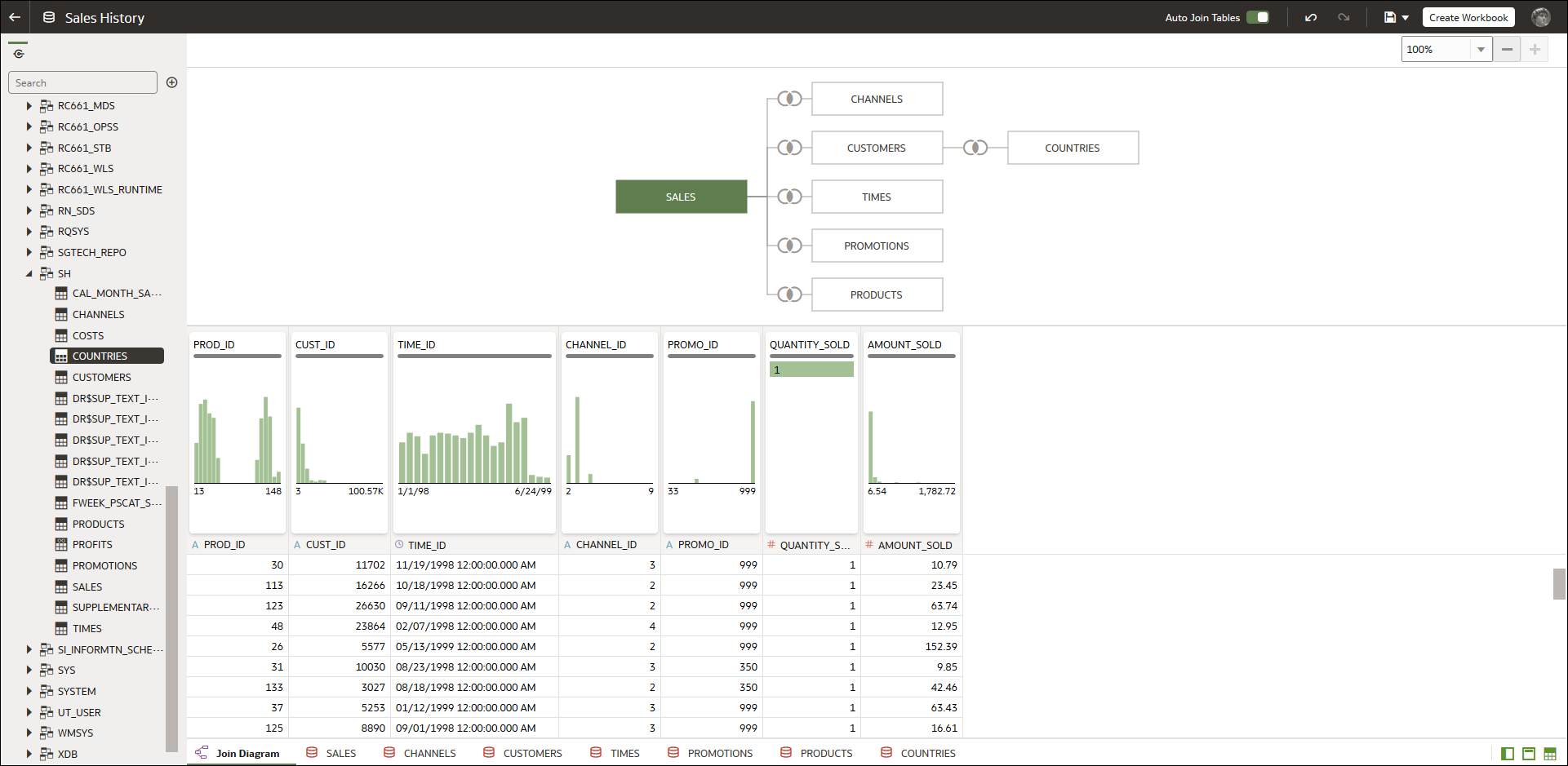Zoom out using the minus control
This screenshot has width=1568, height=766.
click(x=1507, y=49)
